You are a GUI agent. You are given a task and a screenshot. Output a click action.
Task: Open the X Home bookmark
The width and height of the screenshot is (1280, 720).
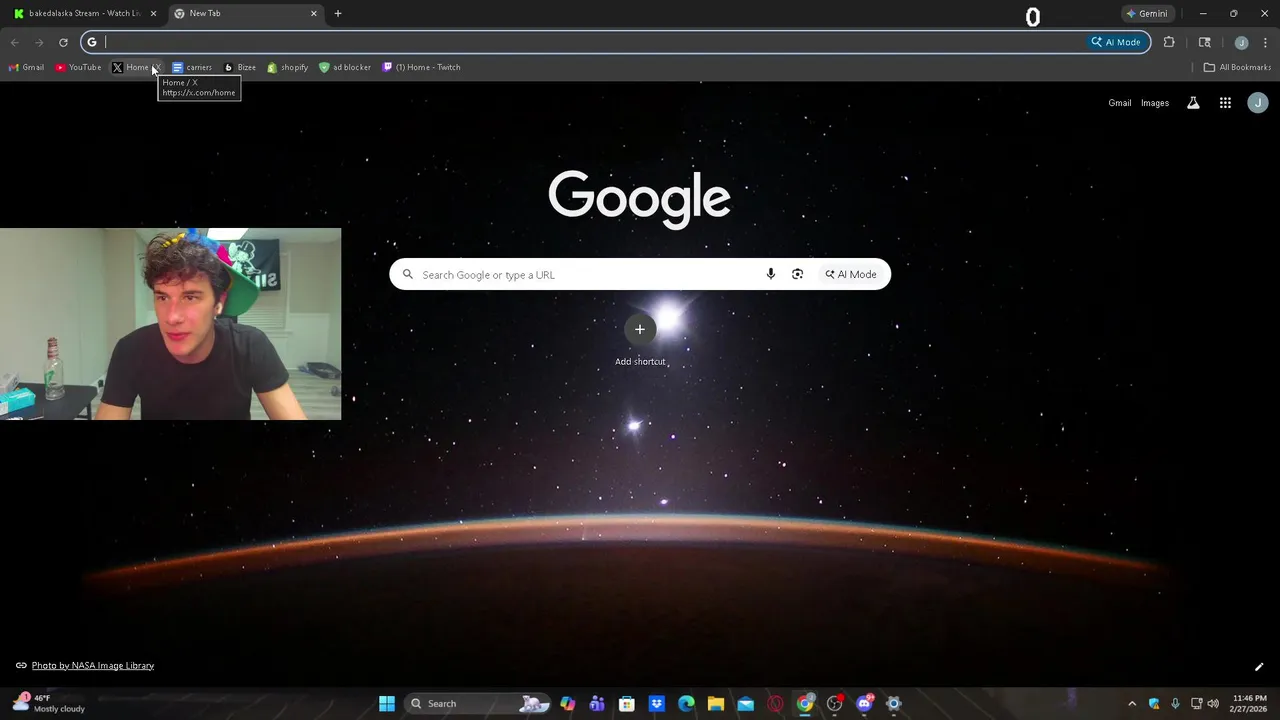[x=135, y=67]
